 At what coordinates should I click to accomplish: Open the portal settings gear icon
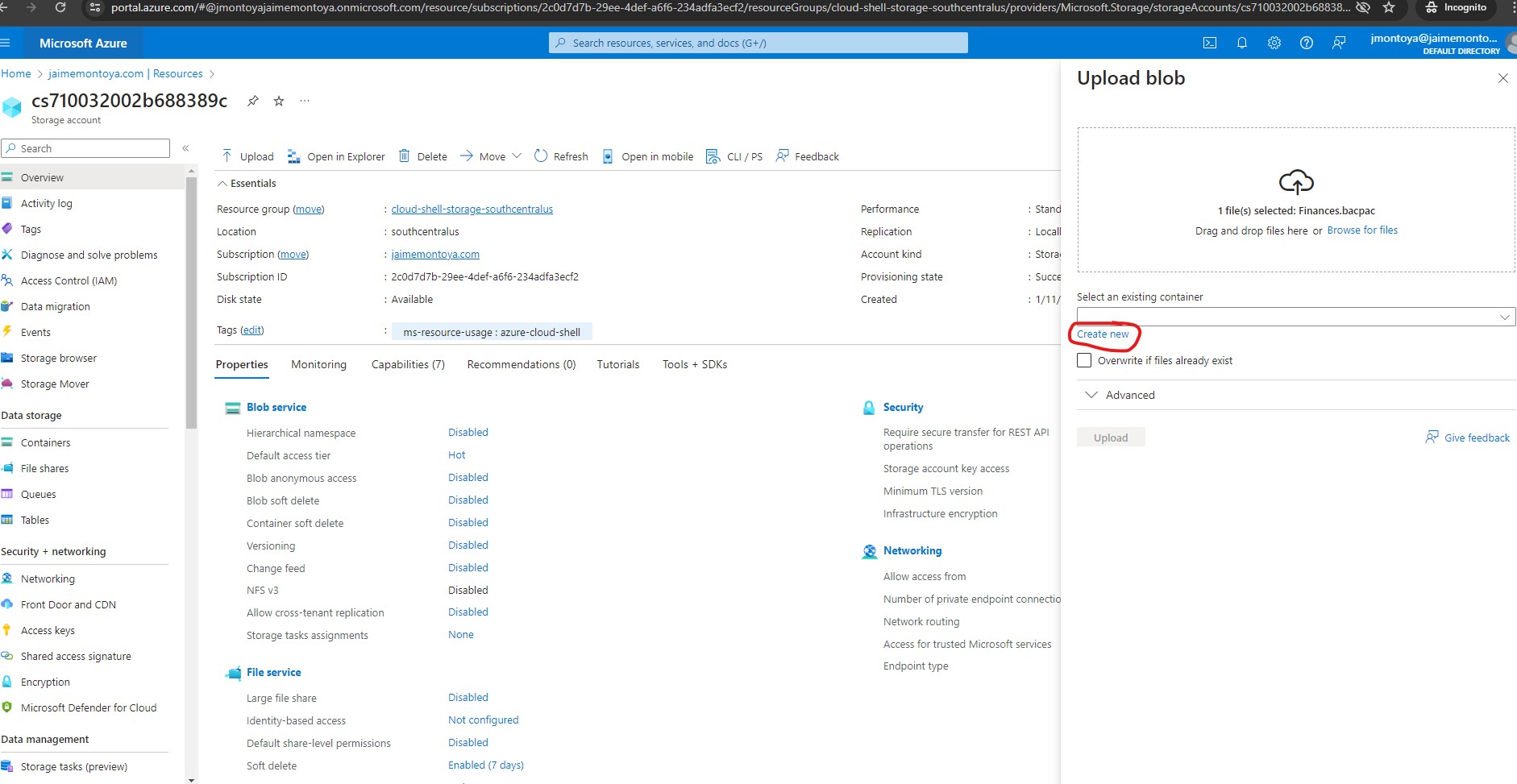pos(1274,44)
